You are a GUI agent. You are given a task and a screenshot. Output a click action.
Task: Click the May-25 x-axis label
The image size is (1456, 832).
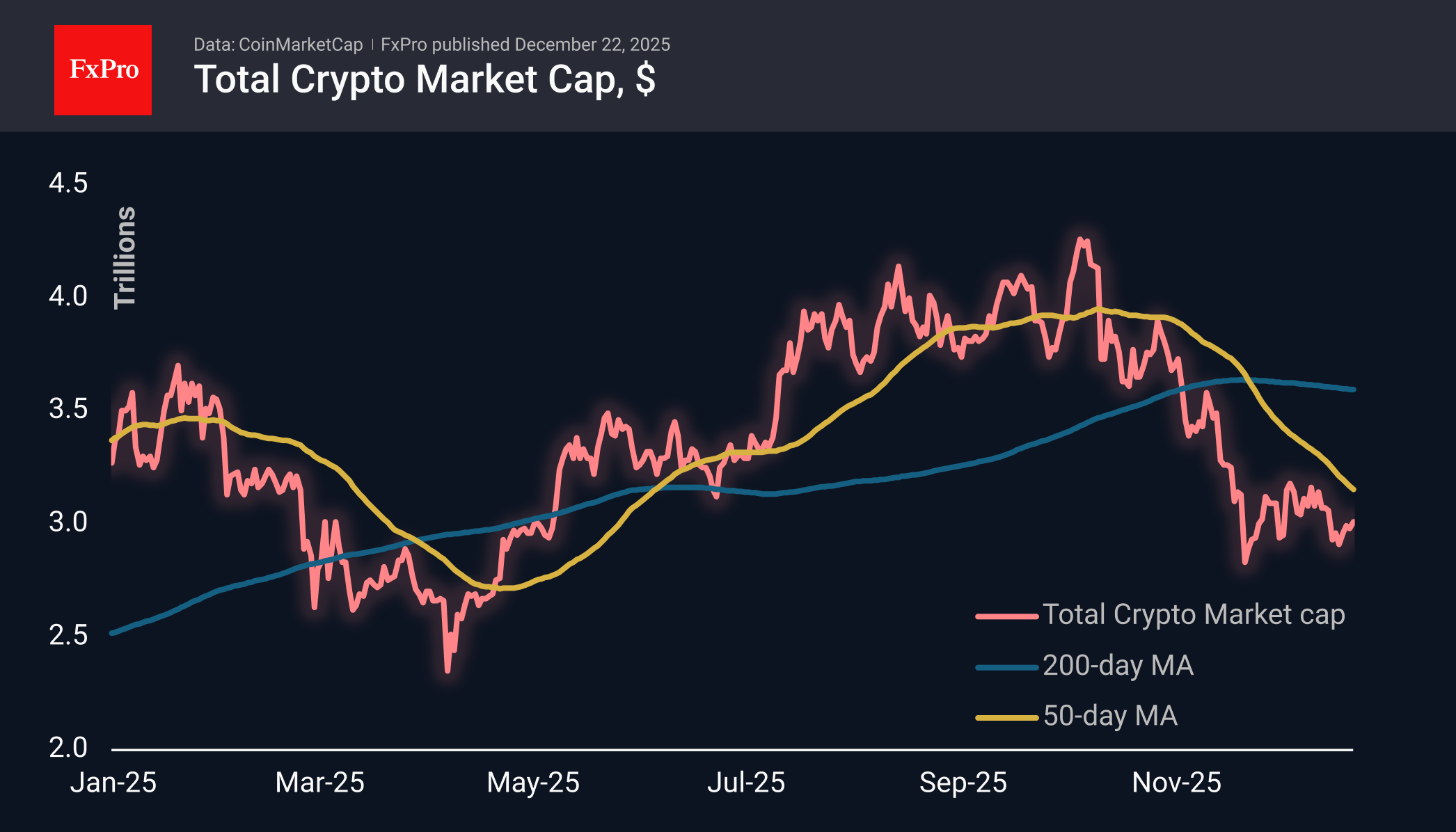coord(533,783)
